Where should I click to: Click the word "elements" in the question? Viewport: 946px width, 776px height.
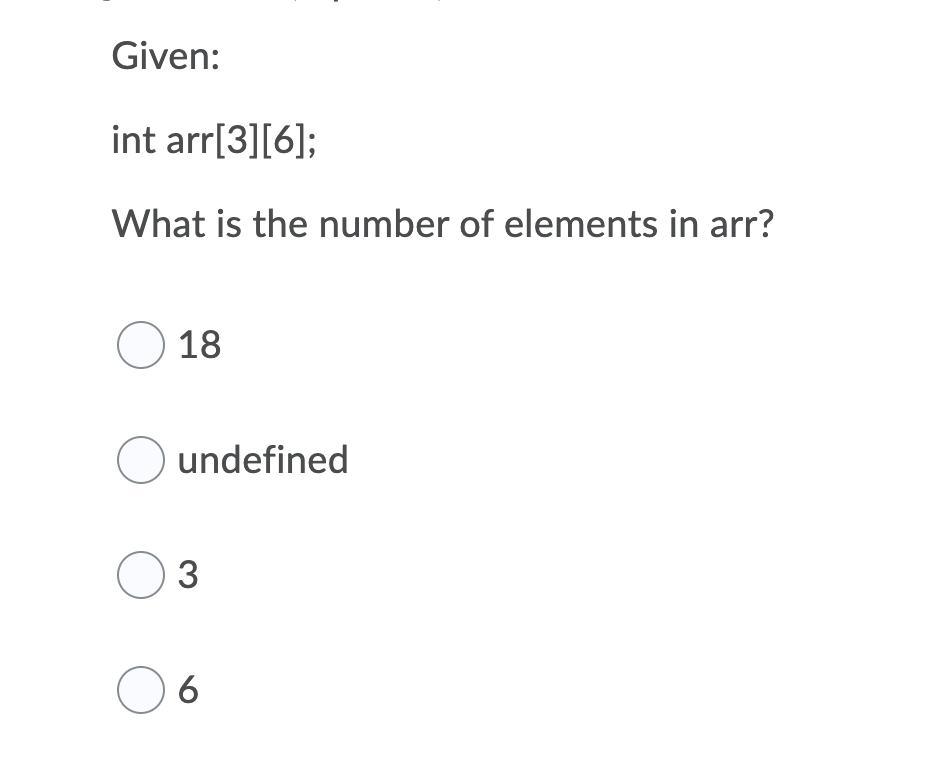(x=580, y=224)
